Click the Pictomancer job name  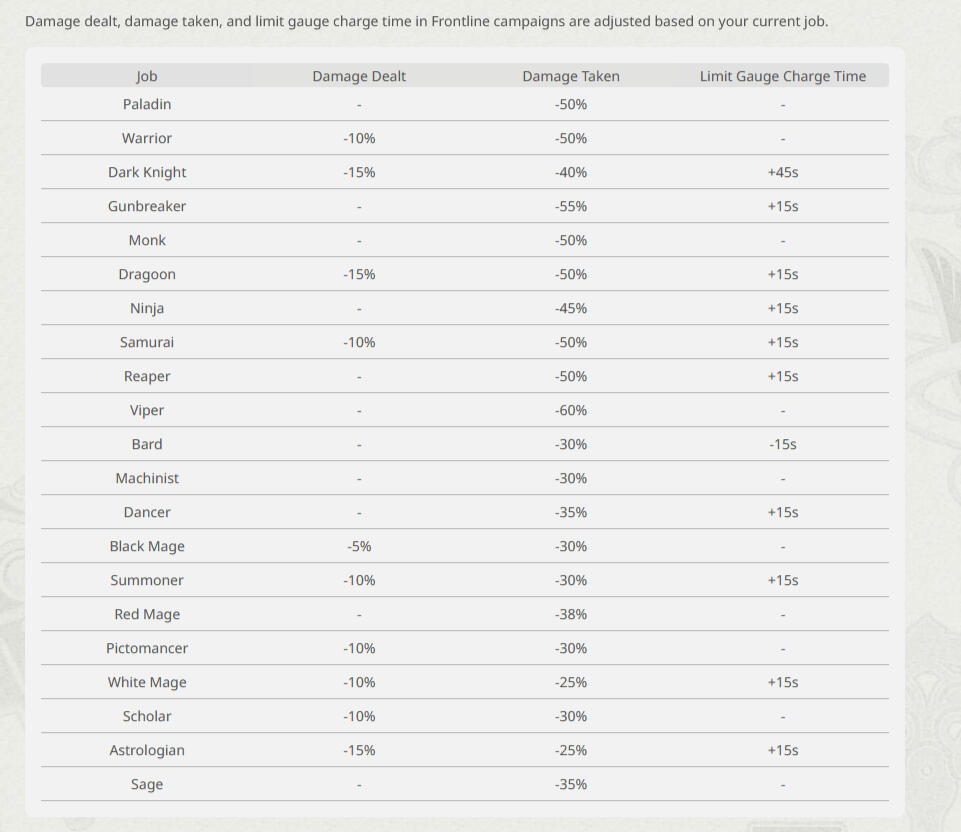coord(147,648)
